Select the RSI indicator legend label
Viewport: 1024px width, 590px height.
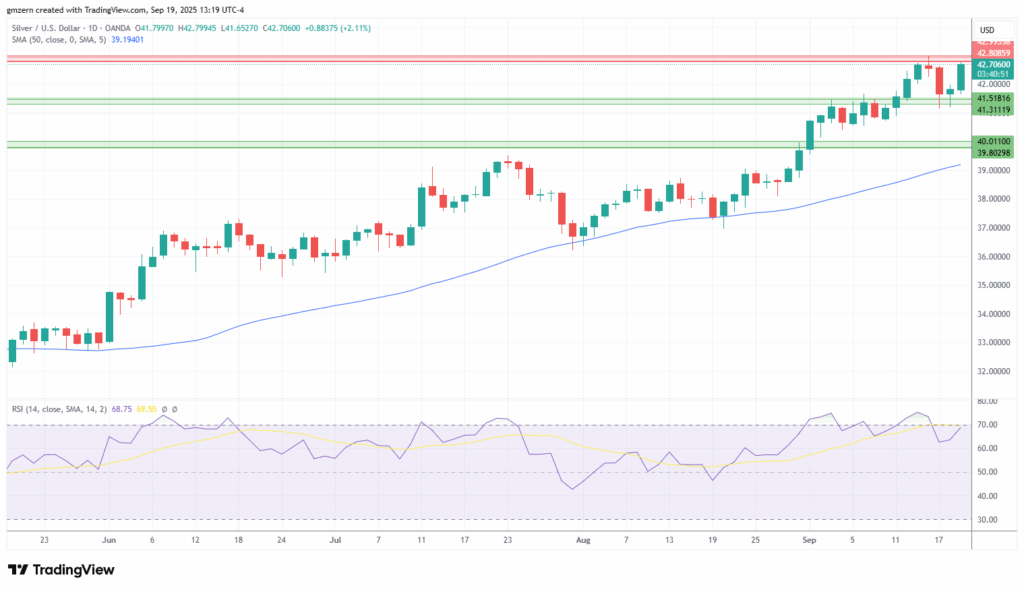[59, 409]
